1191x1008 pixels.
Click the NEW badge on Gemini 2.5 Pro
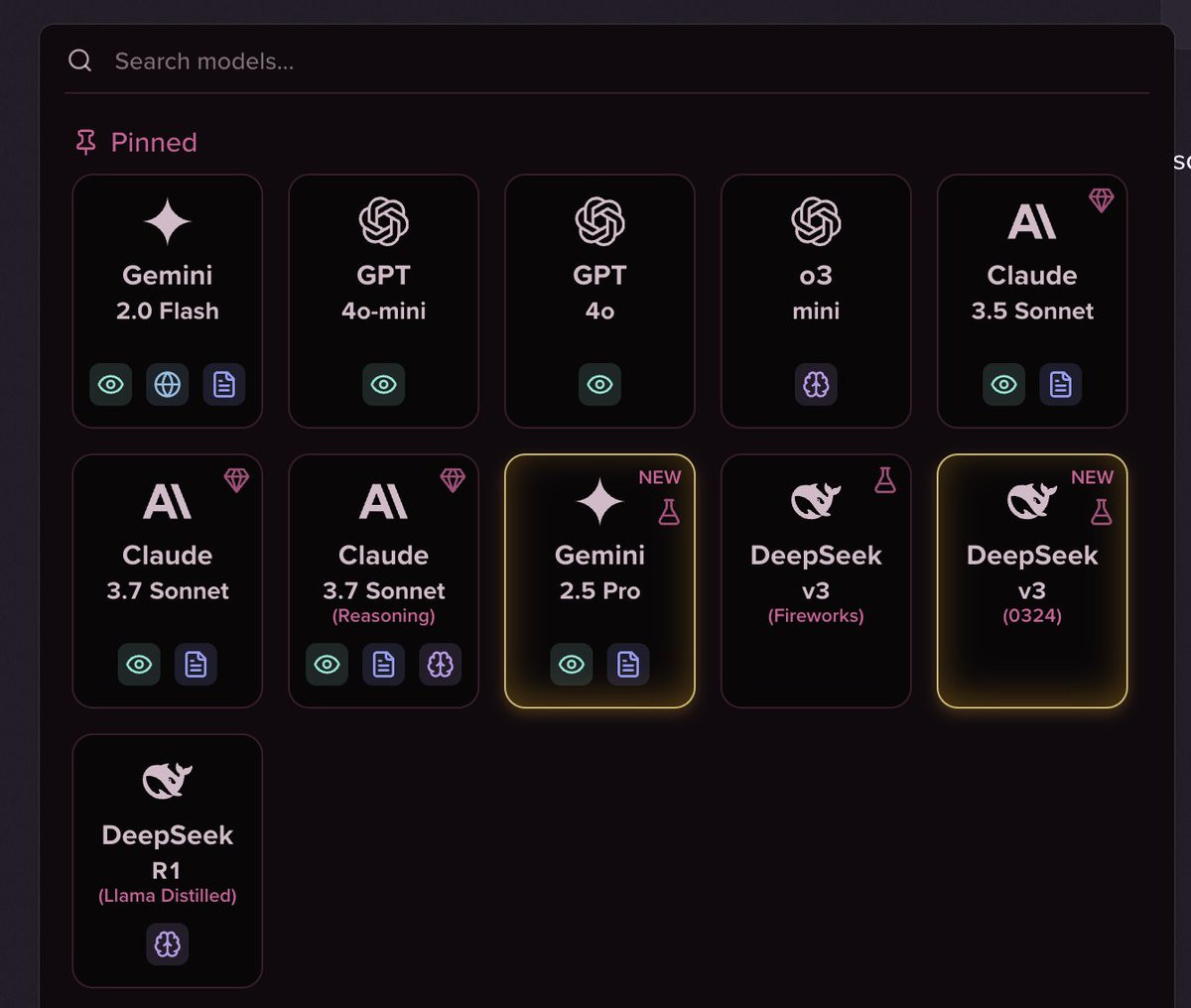pyautogui.click(x=660, y=477)
